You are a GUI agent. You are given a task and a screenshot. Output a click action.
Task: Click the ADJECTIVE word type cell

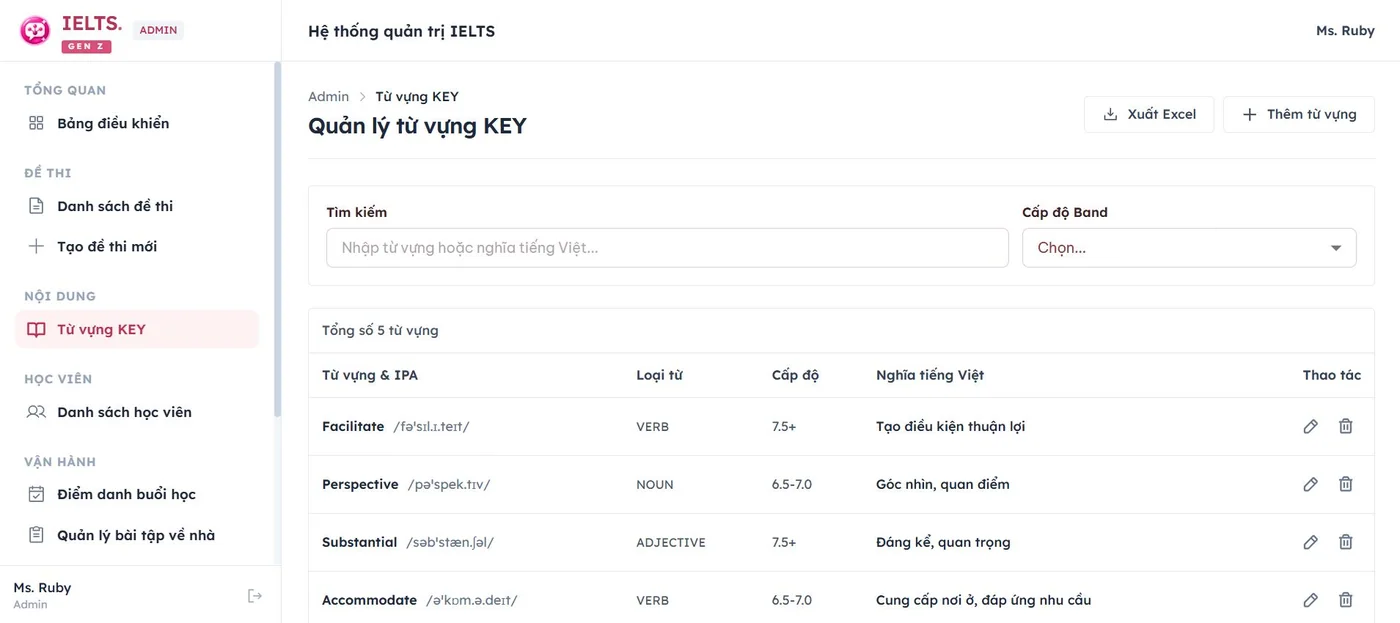coord(671,542)
